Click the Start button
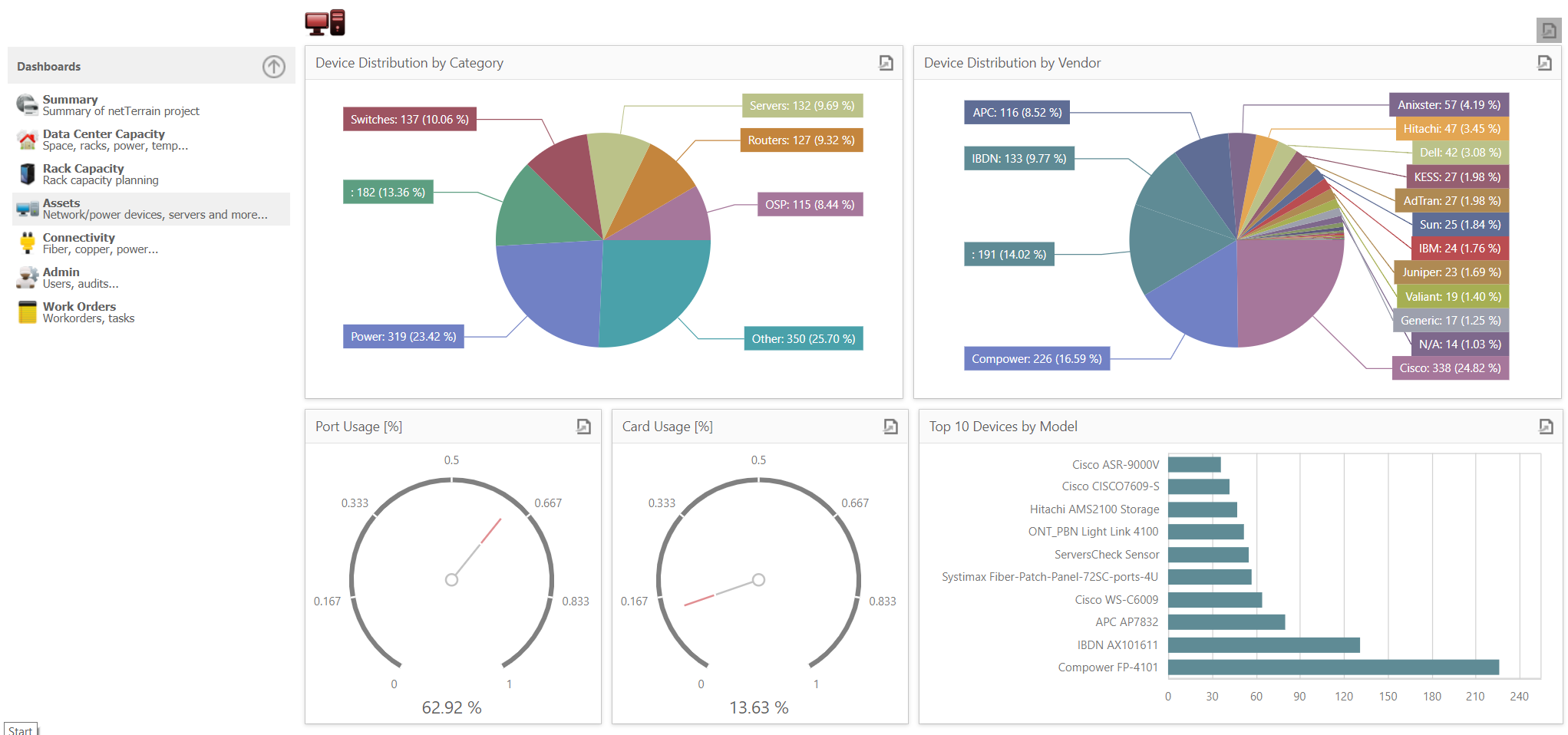Viewport: 1568px width, 735px height. [x=21, y=730]
